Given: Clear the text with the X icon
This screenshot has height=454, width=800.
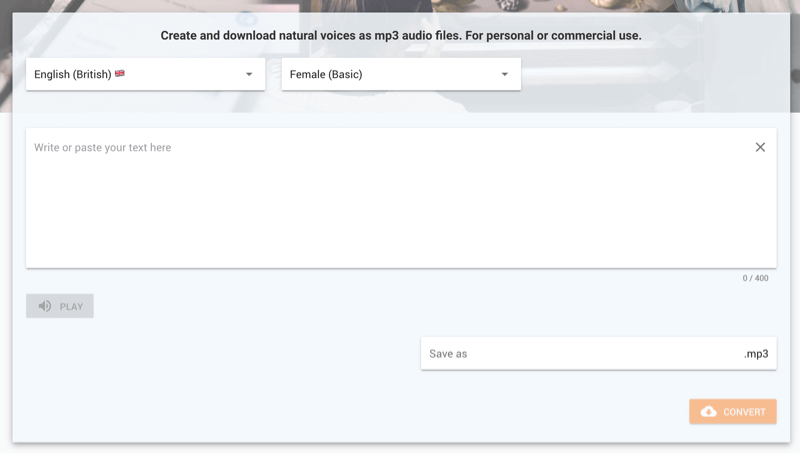Looking at the screenshot, I should (x=760, y=147).
